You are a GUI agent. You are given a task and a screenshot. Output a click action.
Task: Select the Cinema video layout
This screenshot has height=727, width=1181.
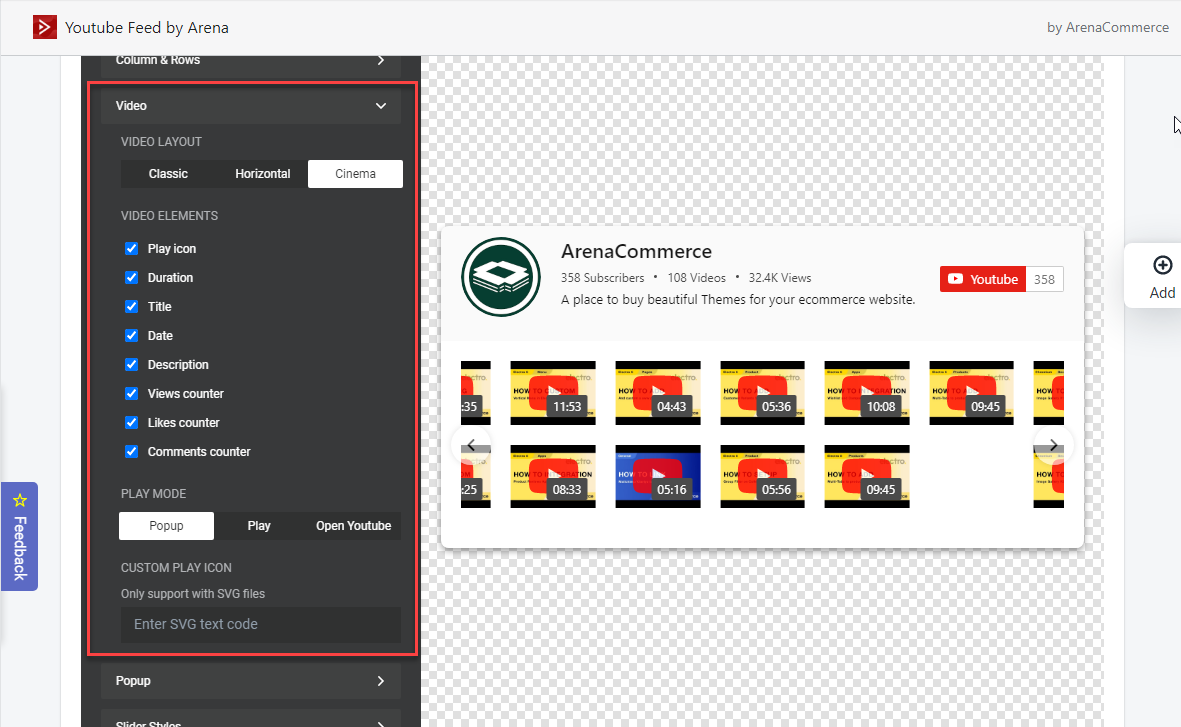coord(356,174)
